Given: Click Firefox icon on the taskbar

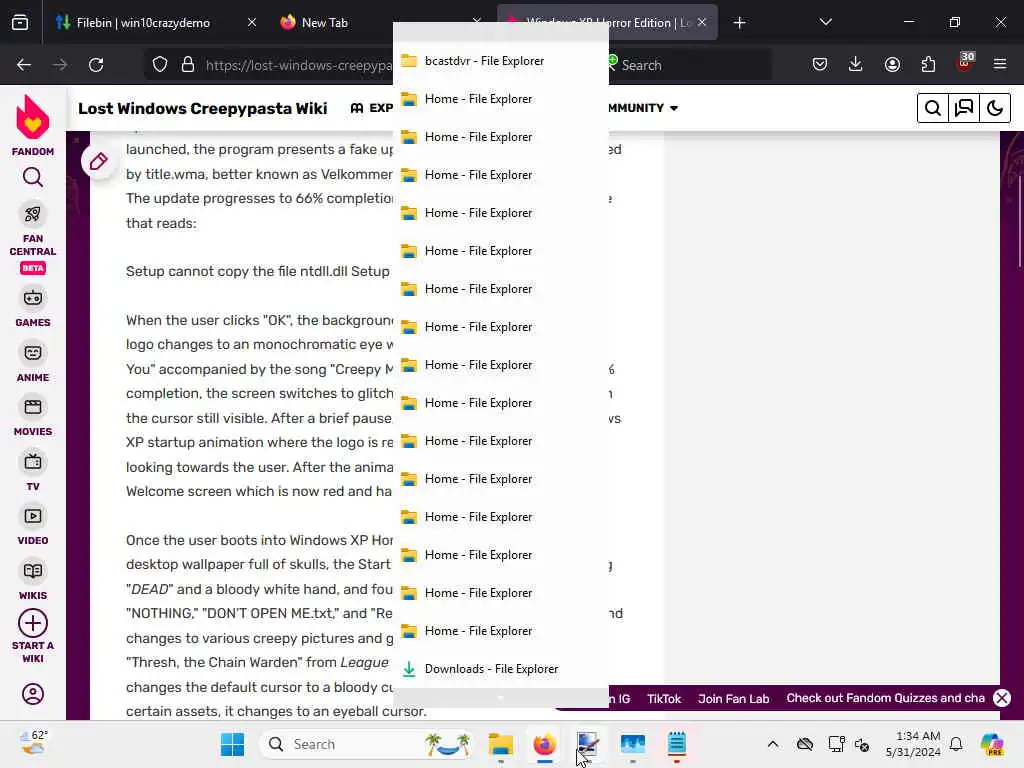Looking at the screenshot, I should tap(544, 744).
